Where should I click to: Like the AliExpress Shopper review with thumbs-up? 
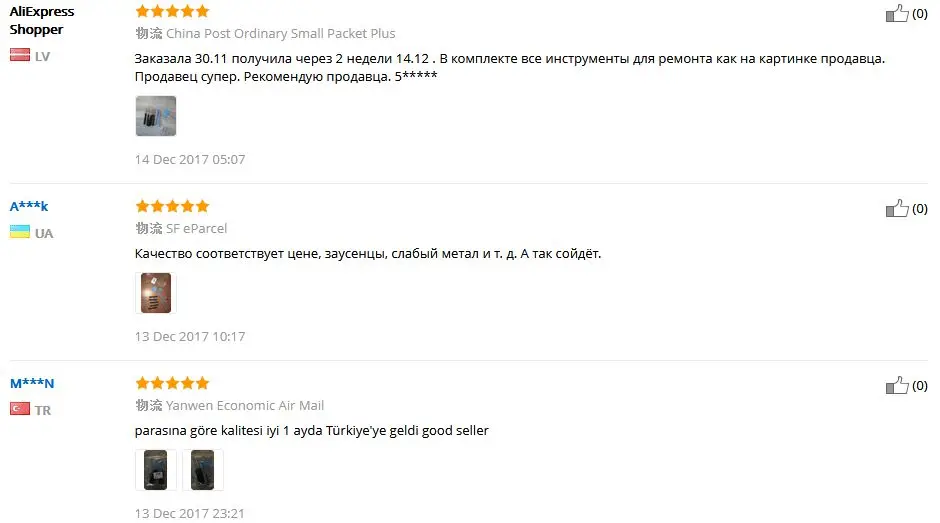coord(897,13)
